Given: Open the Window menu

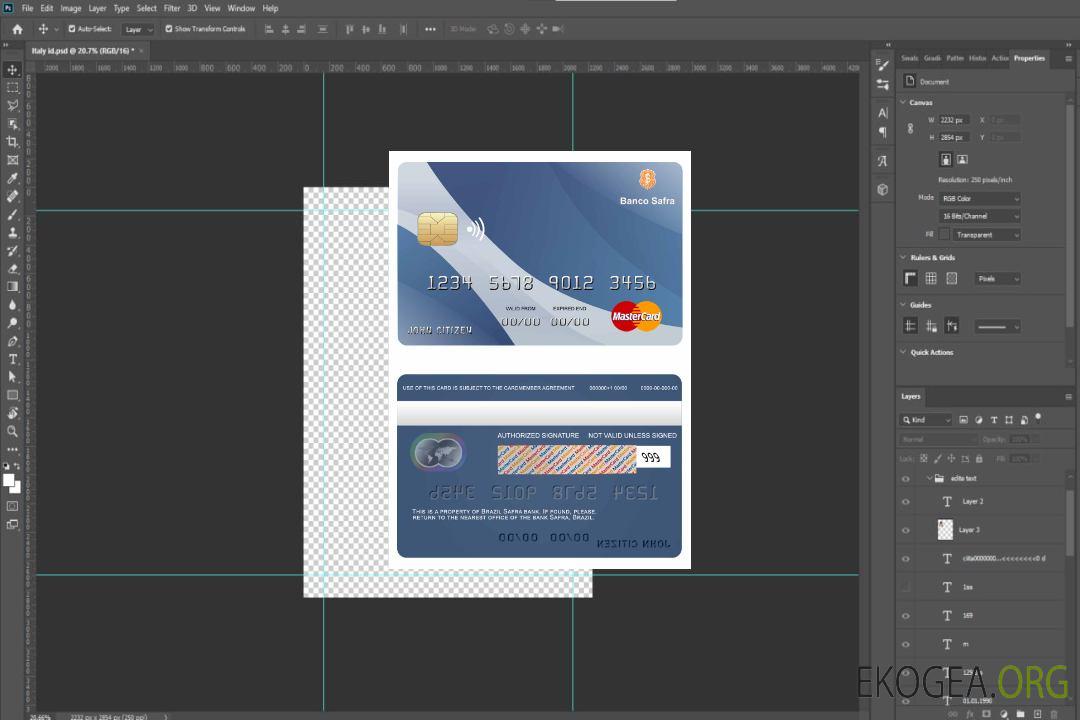Looking at the screenshot, I should pos(241,8).
